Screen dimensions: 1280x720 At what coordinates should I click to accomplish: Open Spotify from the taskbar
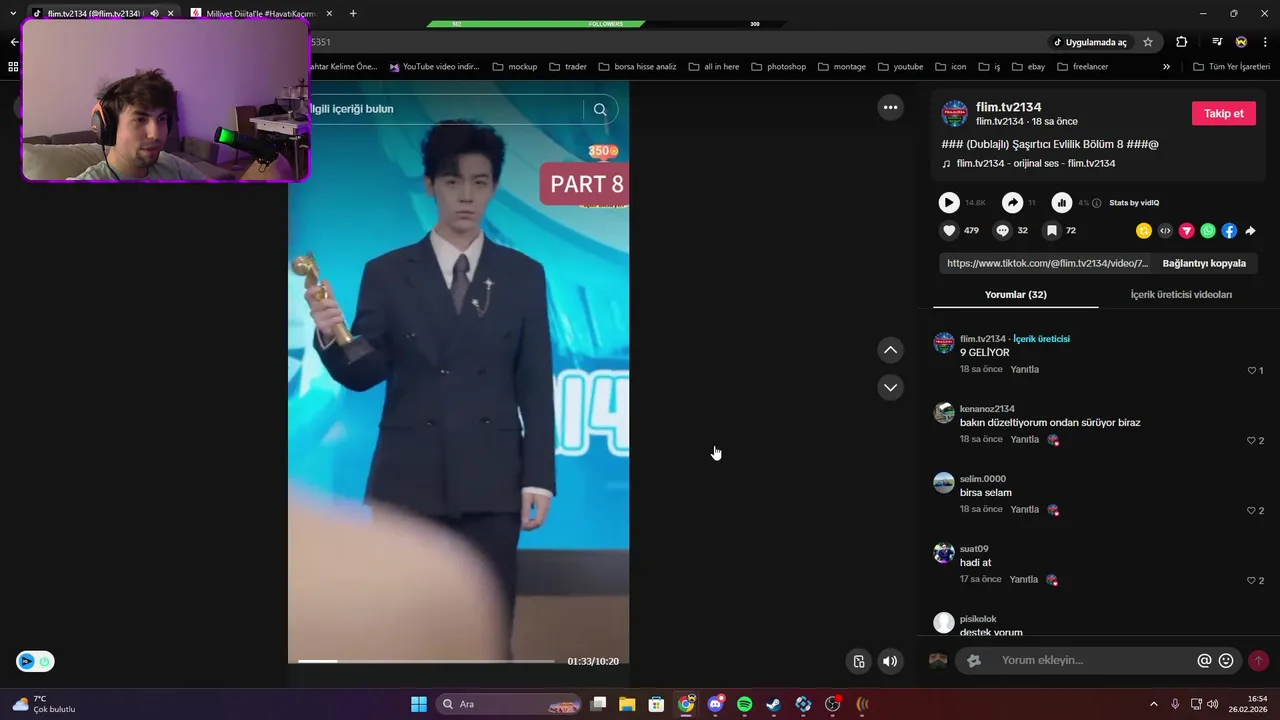coord(745,704)
